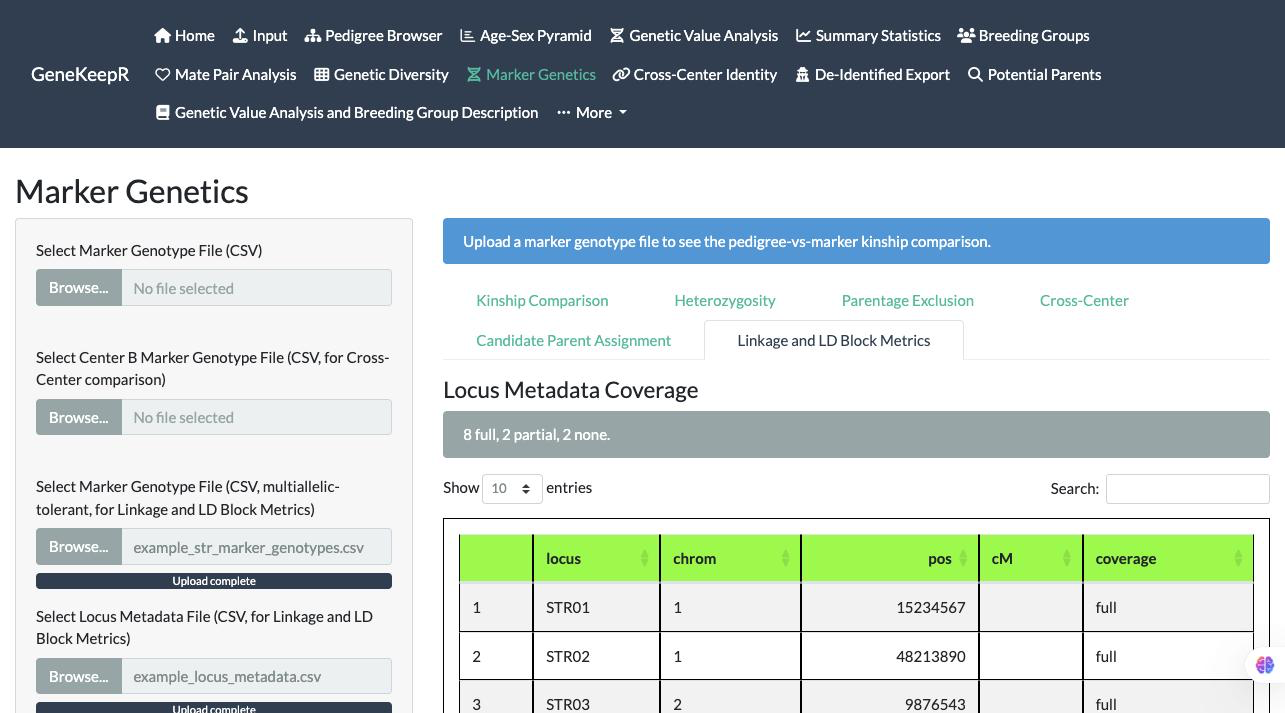
Task: Click the Breeding Groups people icon
Action: 966,36
